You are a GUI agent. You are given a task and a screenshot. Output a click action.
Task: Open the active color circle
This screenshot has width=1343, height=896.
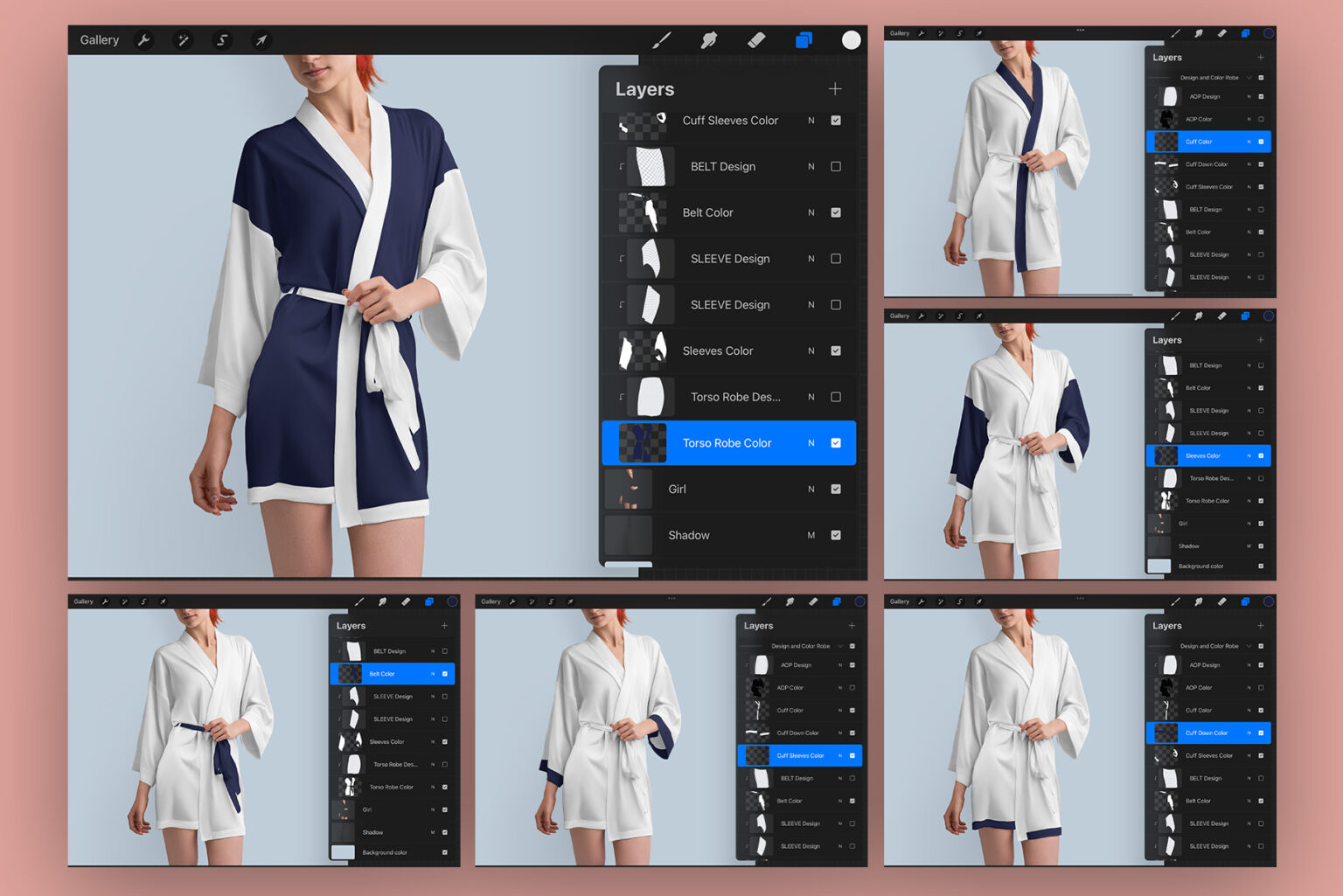[x=851, y=39]
